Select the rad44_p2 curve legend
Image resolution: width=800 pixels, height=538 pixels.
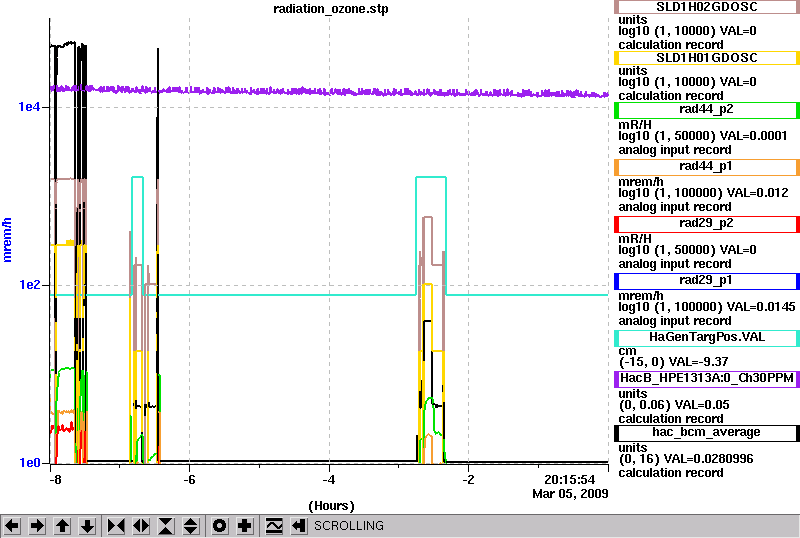707,110
